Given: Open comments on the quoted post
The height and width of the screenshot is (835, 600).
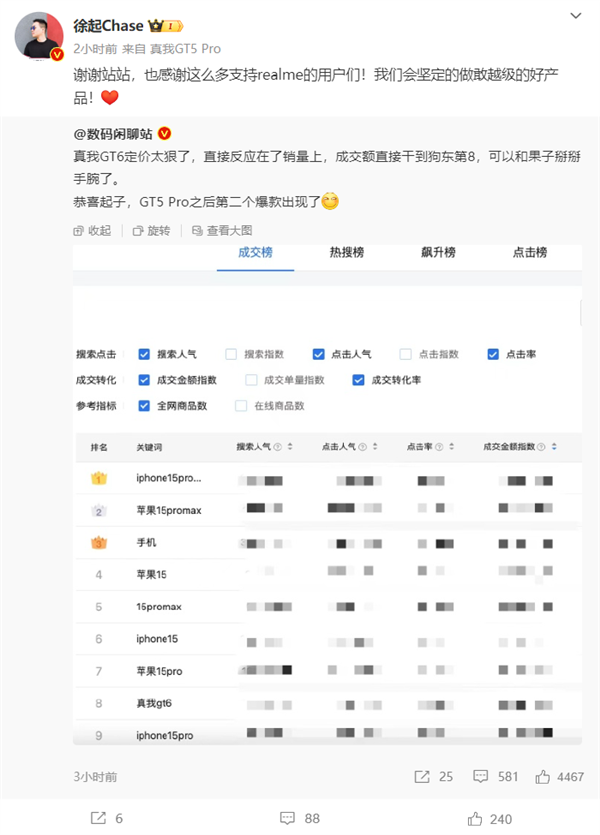Looking at the screenshot, I should [x=480, y=776].
